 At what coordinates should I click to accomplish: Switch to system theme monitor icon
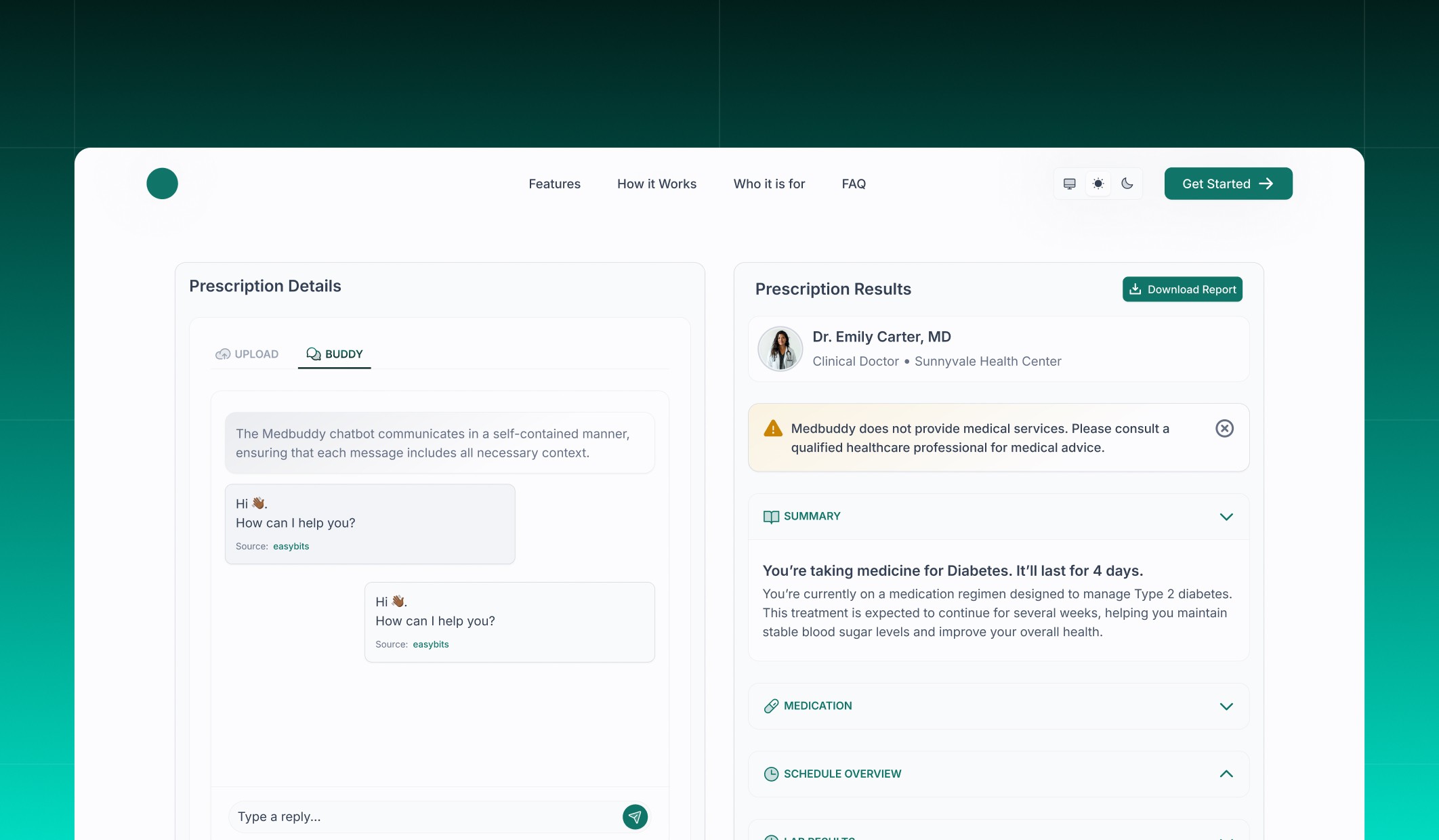click(1070, 184)
